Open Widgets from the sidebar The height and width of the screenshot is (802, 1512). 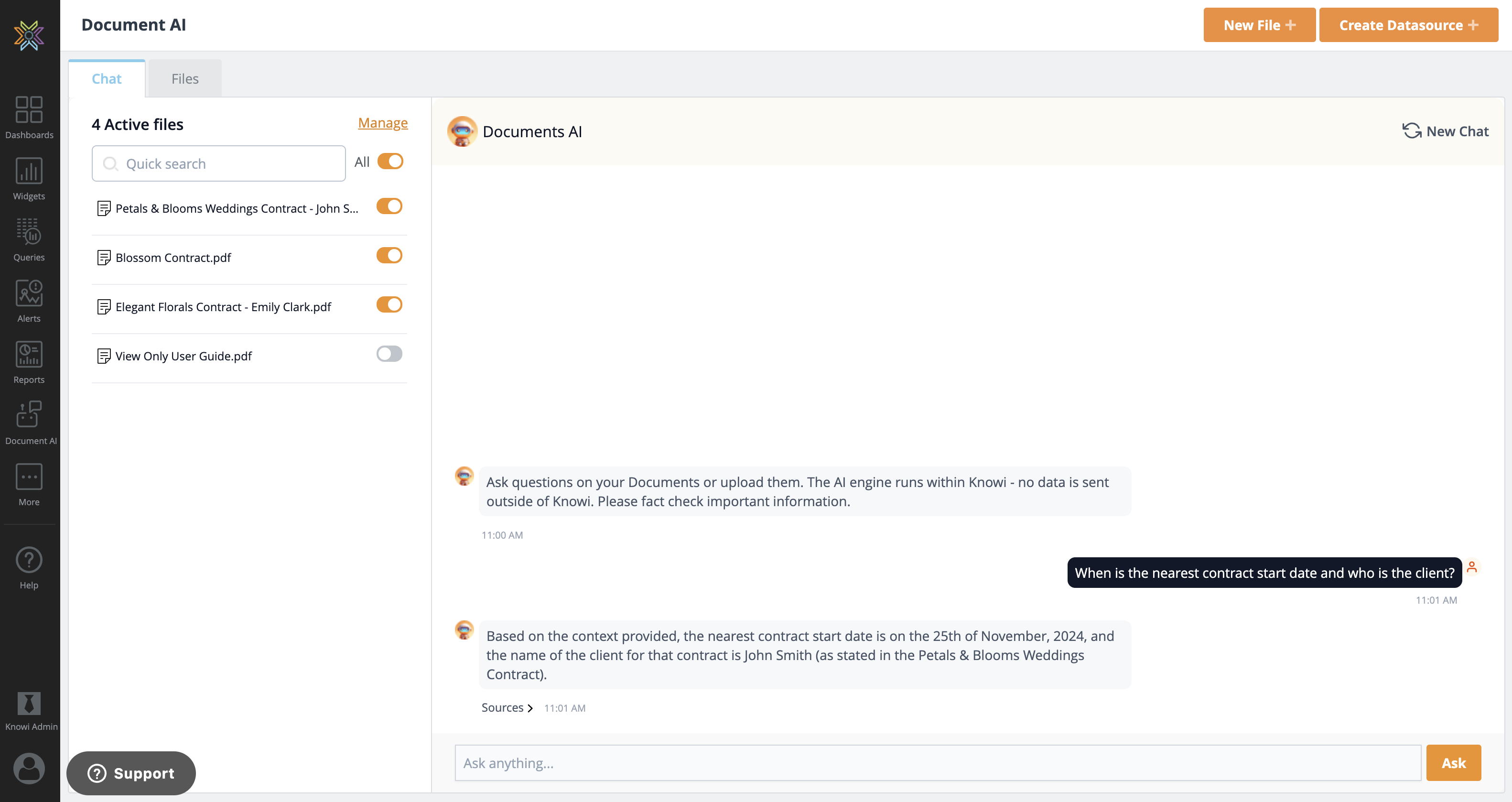pos(29,178)
